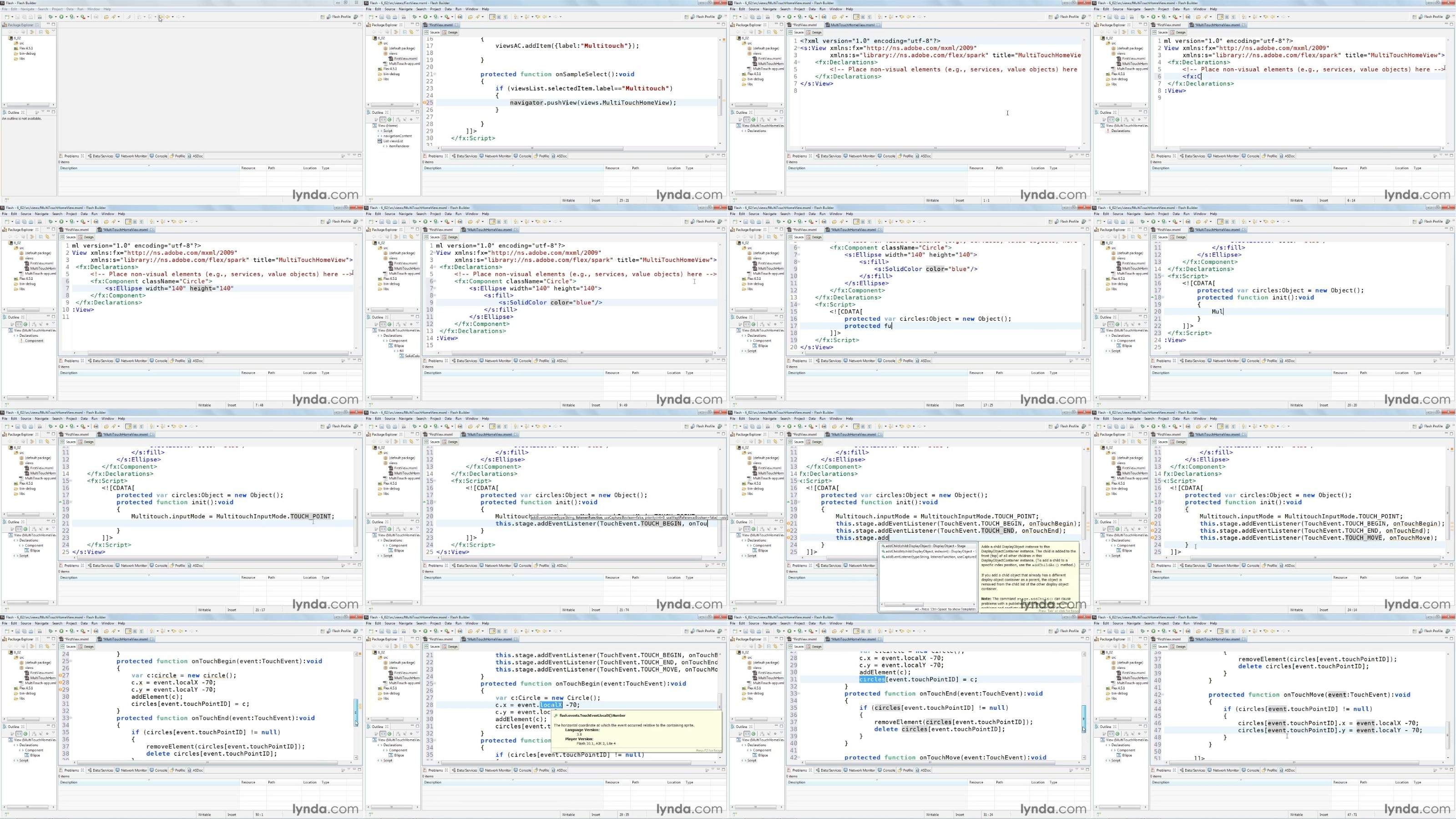
Task: Open Debug dropdown arrow in FirstView.mxml titled window
Action: pyautogui.click(x=420, y=17)
